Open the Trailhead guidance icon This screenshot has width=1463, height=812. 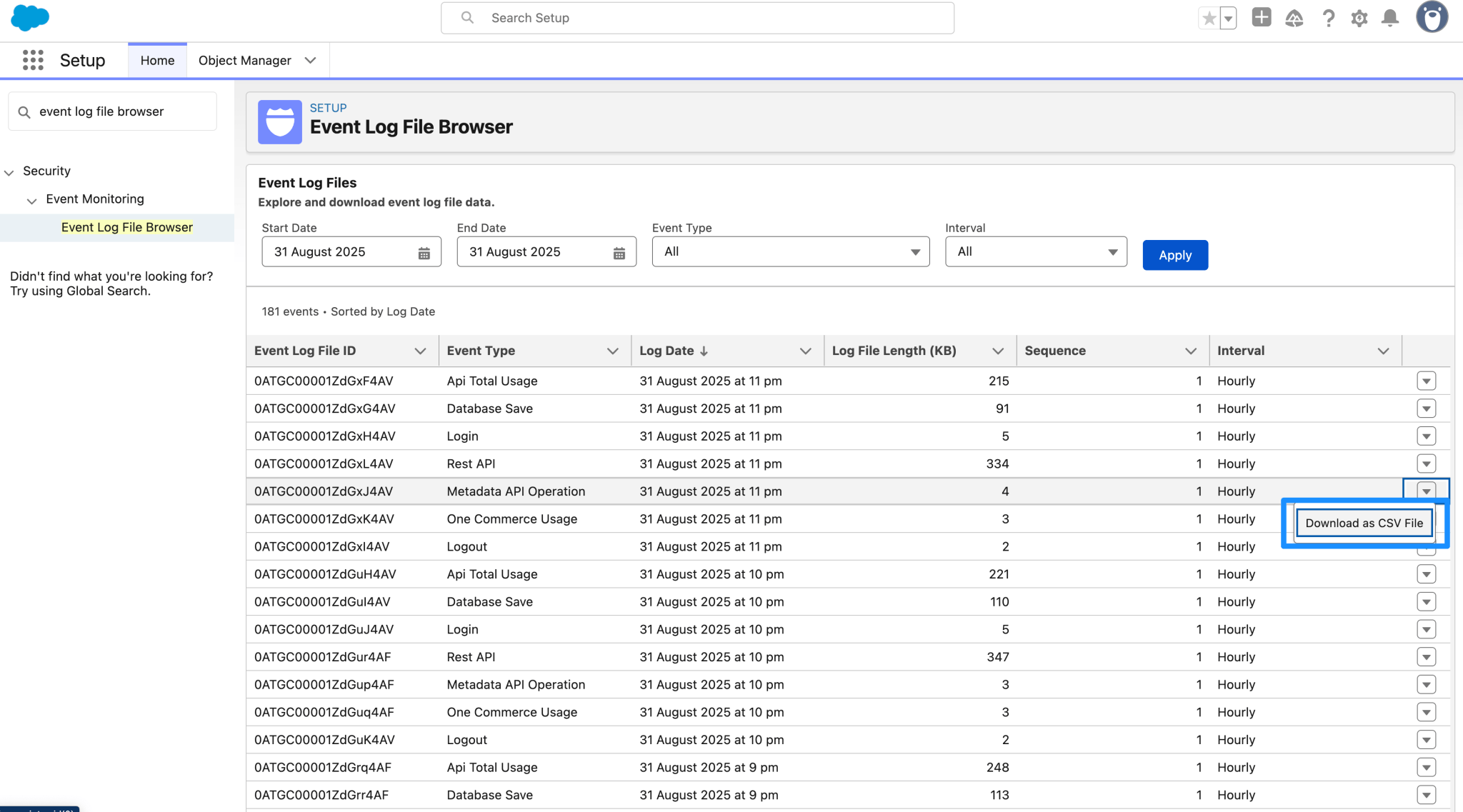(x=1295, y=18)
